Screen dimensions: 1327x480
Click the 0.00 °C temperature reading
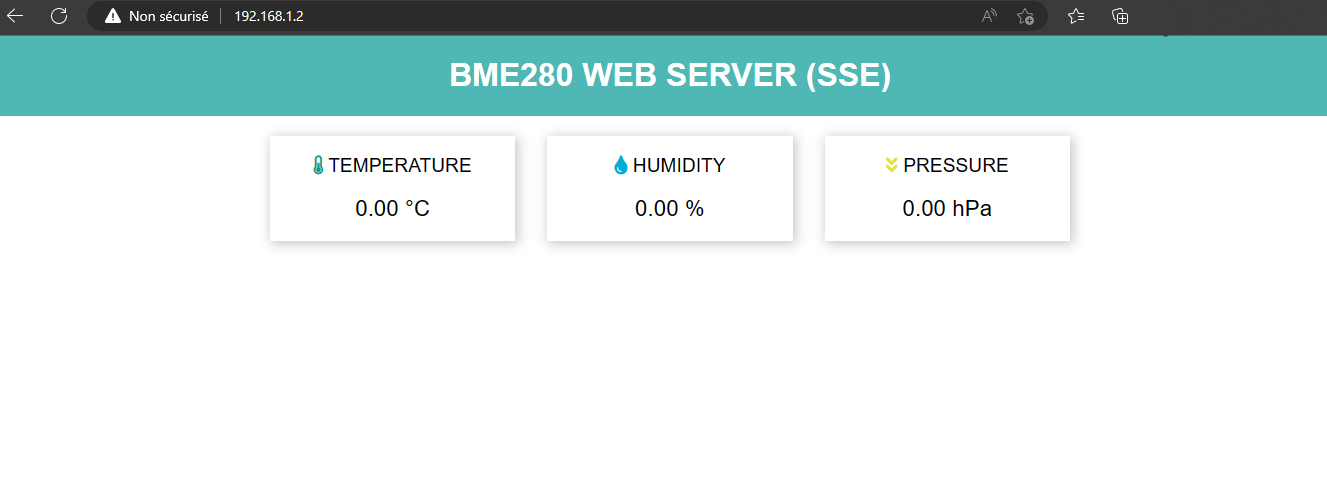pyautogui.click(x=392, y=209)
